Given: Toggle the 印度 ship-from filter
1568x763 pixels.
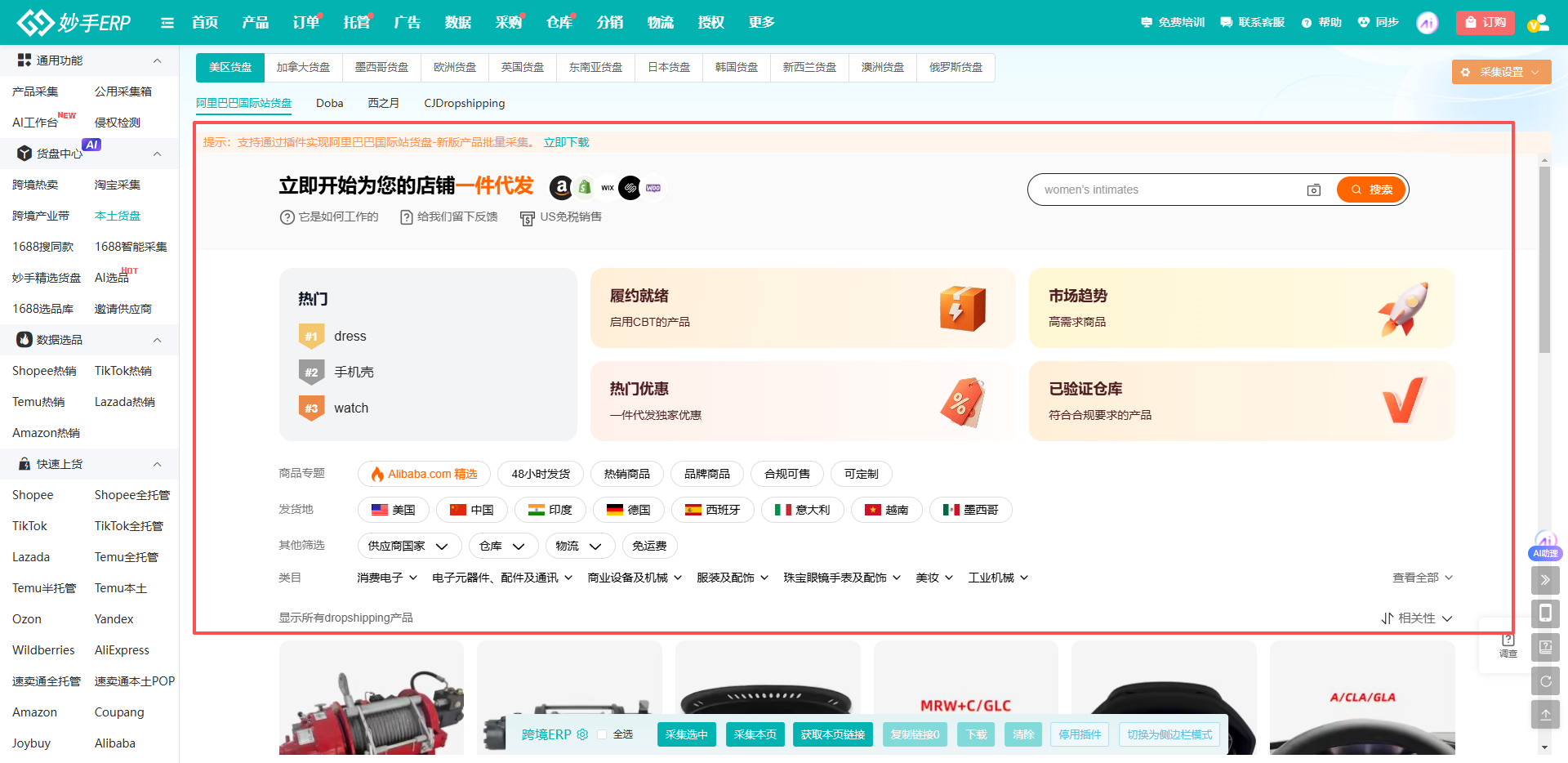Looking at the screenshot, I should [550, 510].
